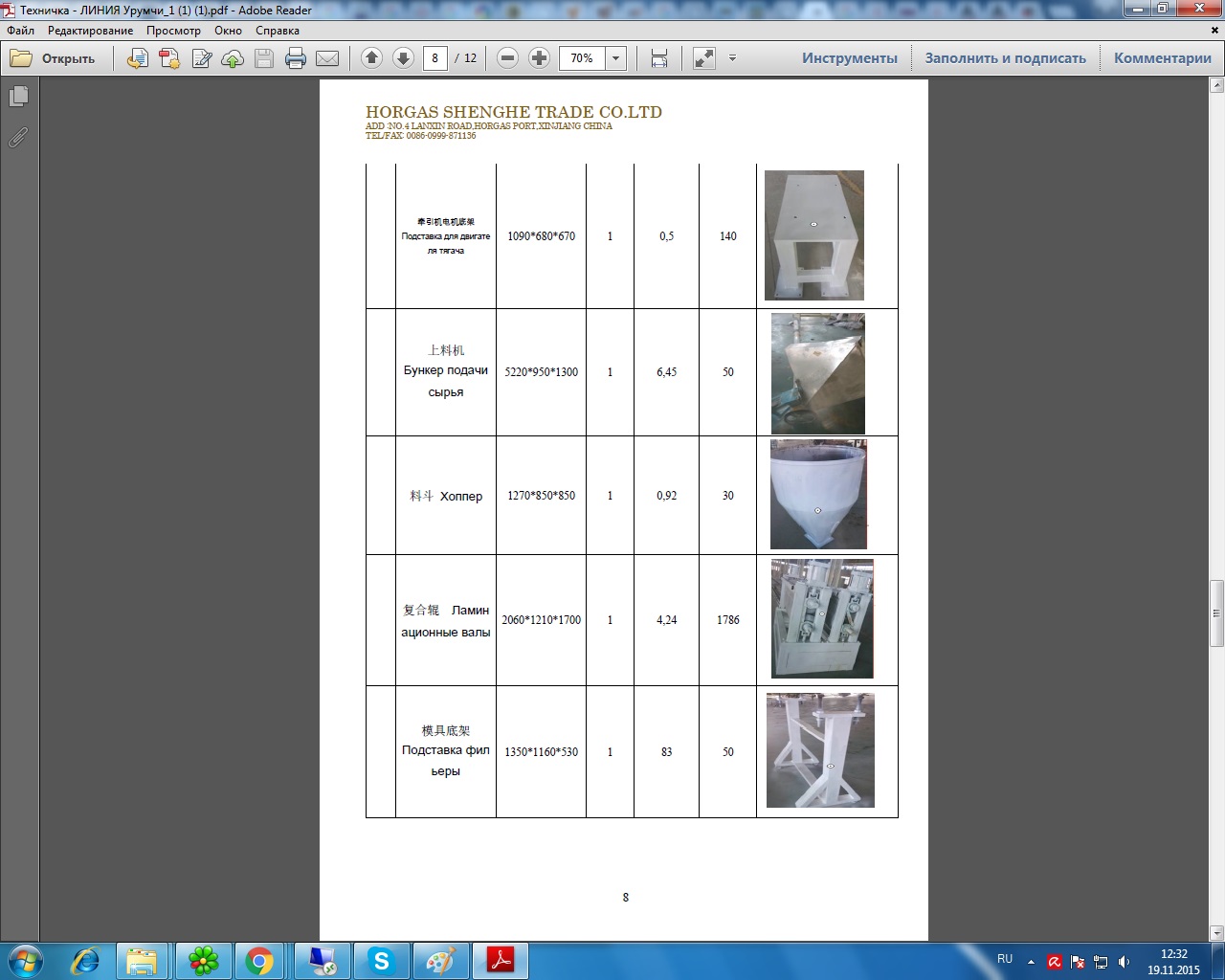This screenshot has height=980, width=1225.
Task: Click the convert PDF to Word icon
Action: (x=169, y=58)
